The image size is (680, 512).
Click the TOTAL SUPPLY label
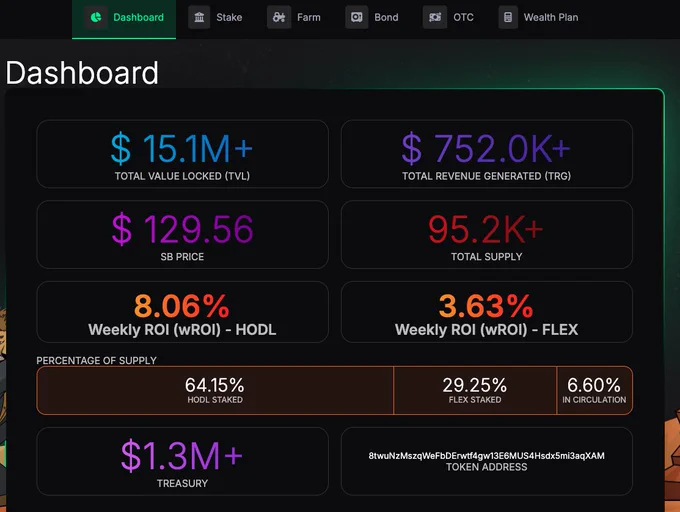tap(487, 257)
